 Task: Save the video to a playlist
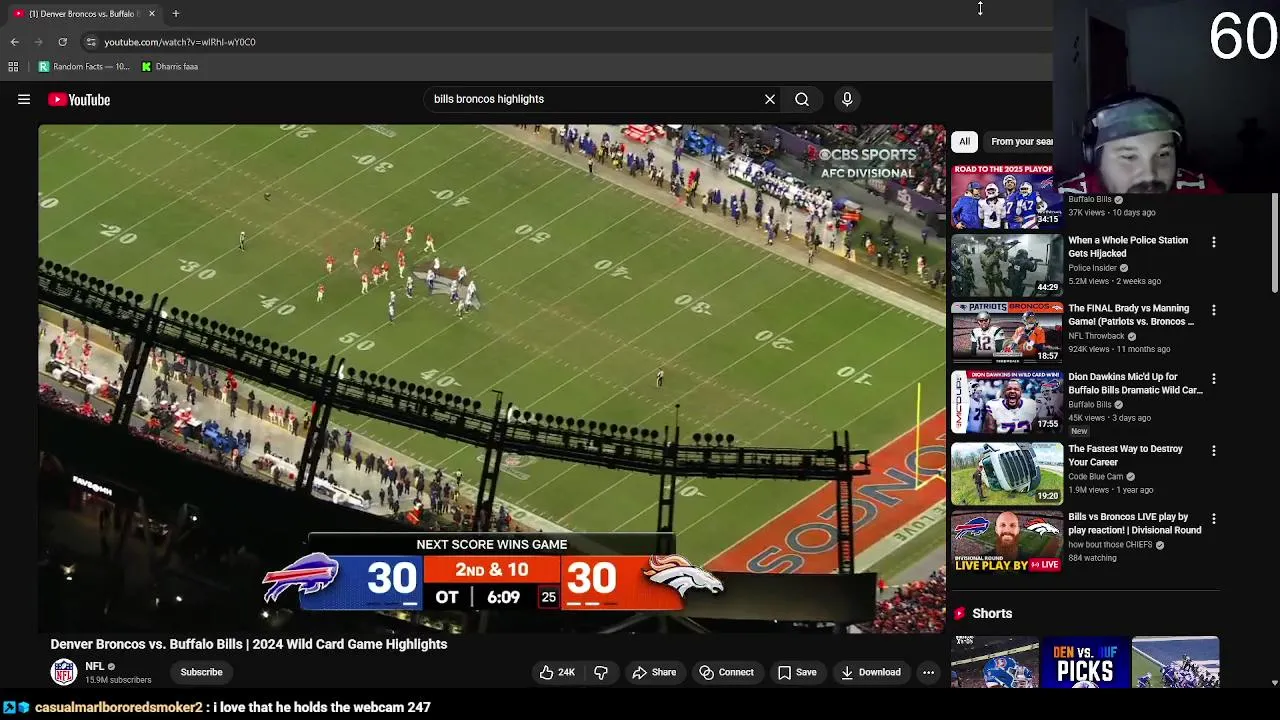pyautogui.click(x=797, y=672)
